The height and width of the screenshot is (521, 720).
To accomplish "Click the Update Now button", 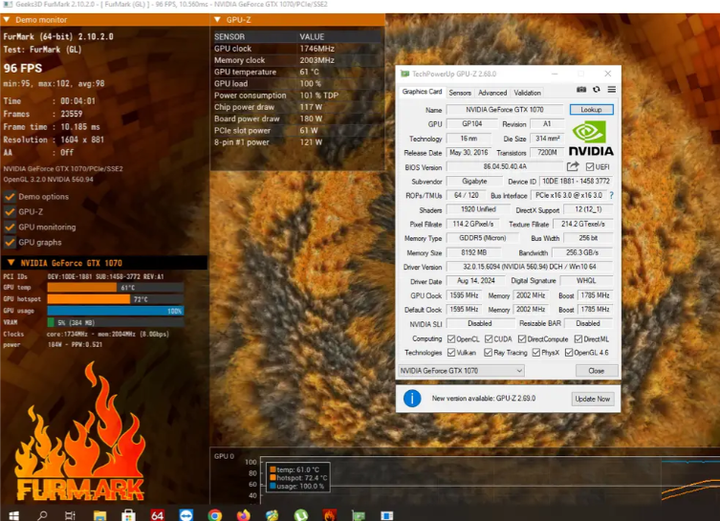I will tap(592, 399).
